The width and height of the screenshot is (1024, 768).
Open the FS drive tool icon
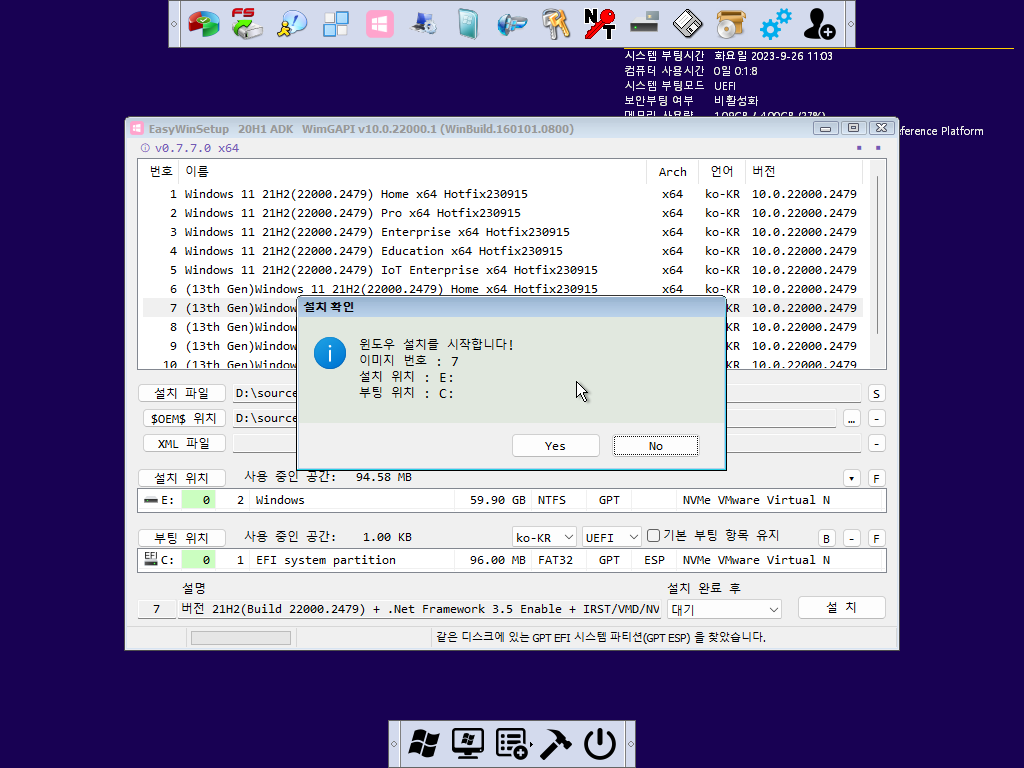[248, 24]
